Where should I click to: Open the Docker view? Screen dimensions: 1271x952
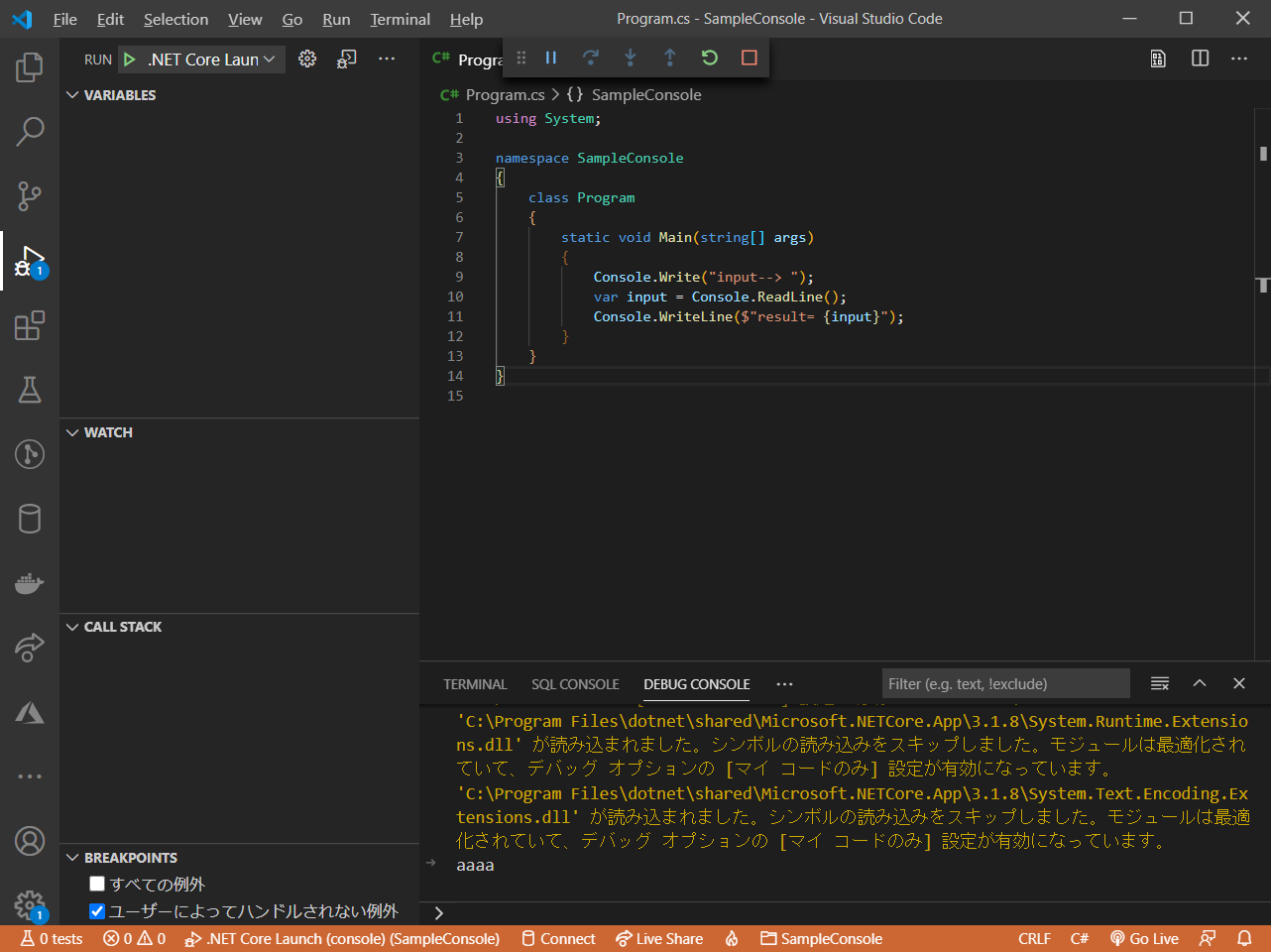pyautogui.click(x=30, y=583)
